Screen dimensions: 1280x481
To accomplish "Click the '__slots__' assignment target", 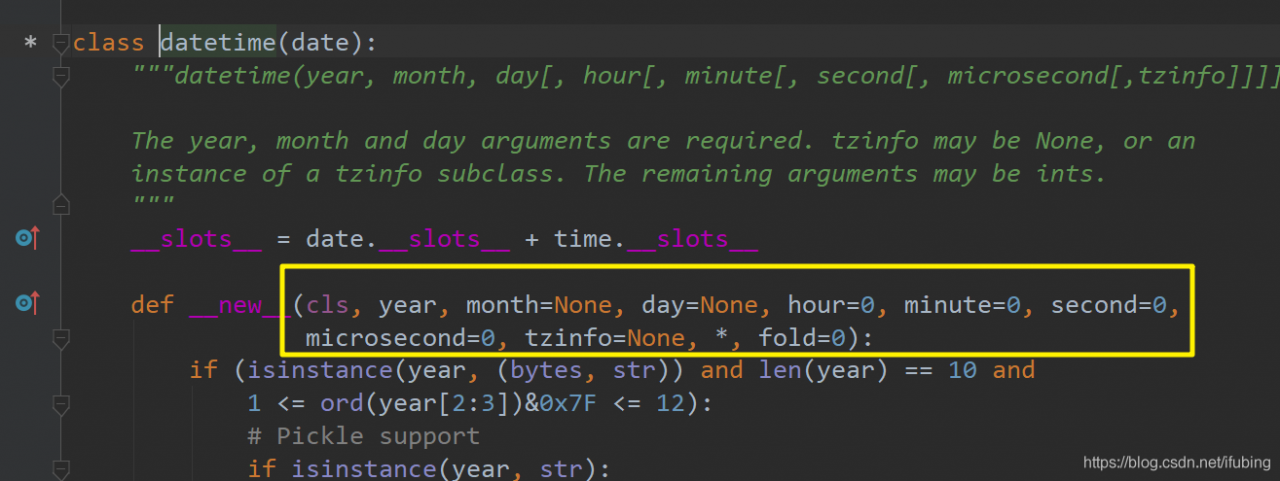I will click(196, 240).
